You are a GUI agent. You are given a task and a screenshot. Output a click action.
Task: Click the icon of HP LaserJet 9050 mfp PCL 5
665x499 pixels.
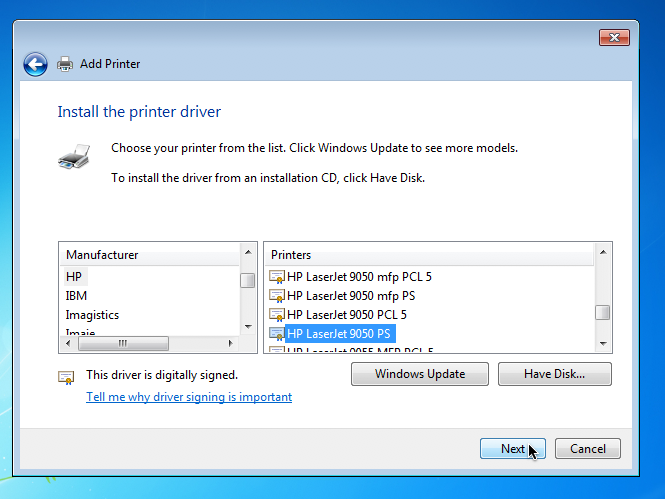277,277
